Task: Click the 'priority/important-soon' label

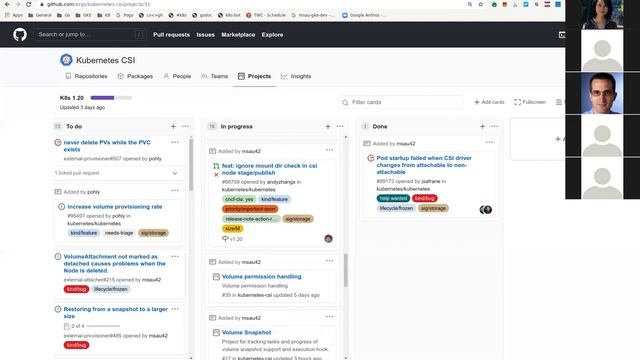Action: [250, 209]
